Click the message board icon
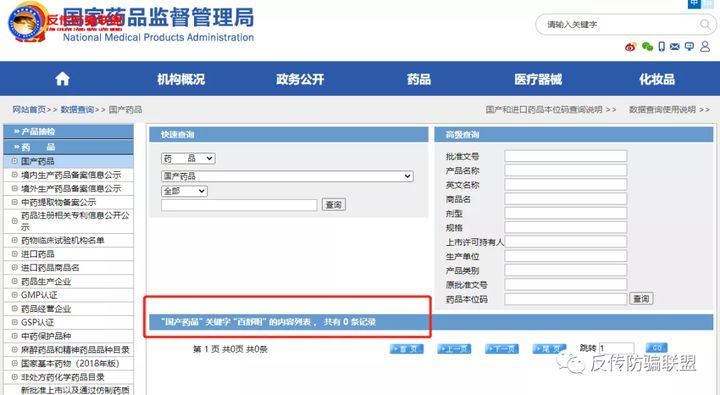 (689, 46)
